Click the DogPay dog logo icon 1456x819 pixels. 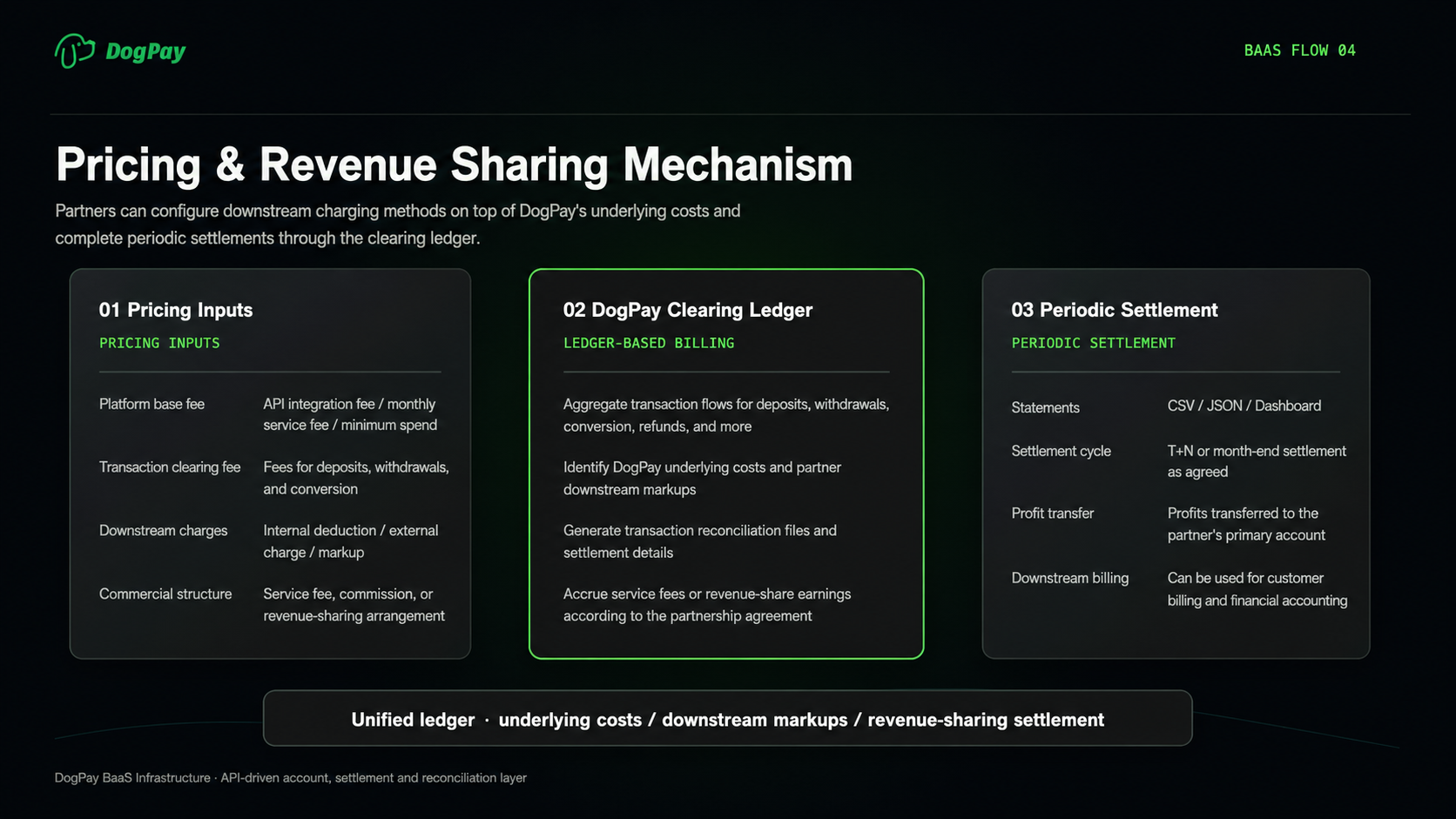click(x=75, y=51)
